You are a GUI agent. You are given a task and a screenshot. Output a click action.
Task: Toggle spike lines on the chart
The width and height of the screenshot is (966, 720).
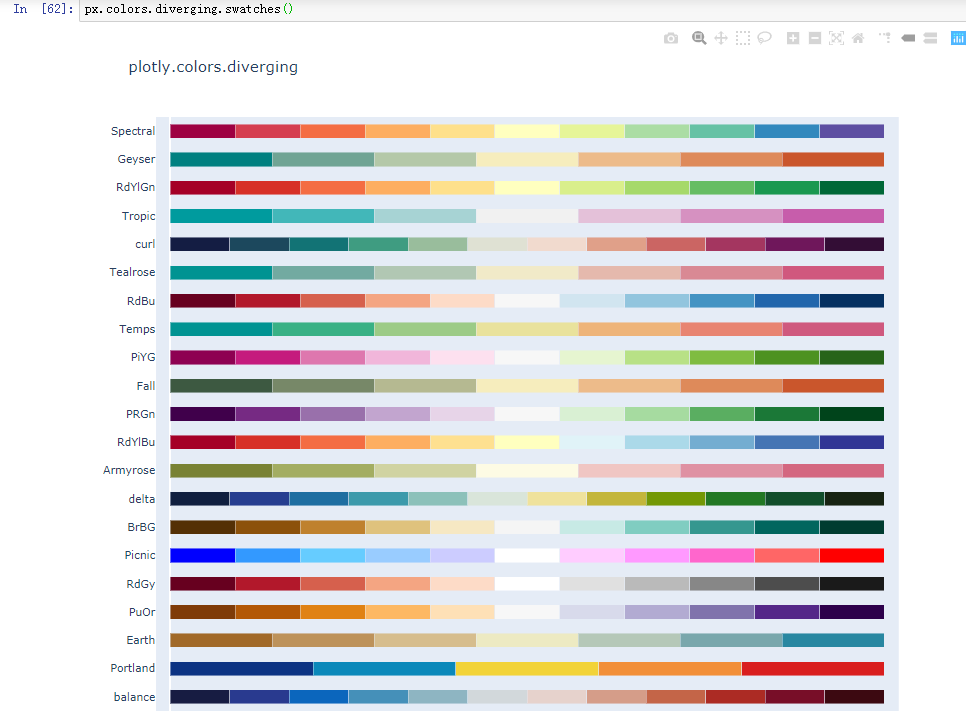[883, 38]
